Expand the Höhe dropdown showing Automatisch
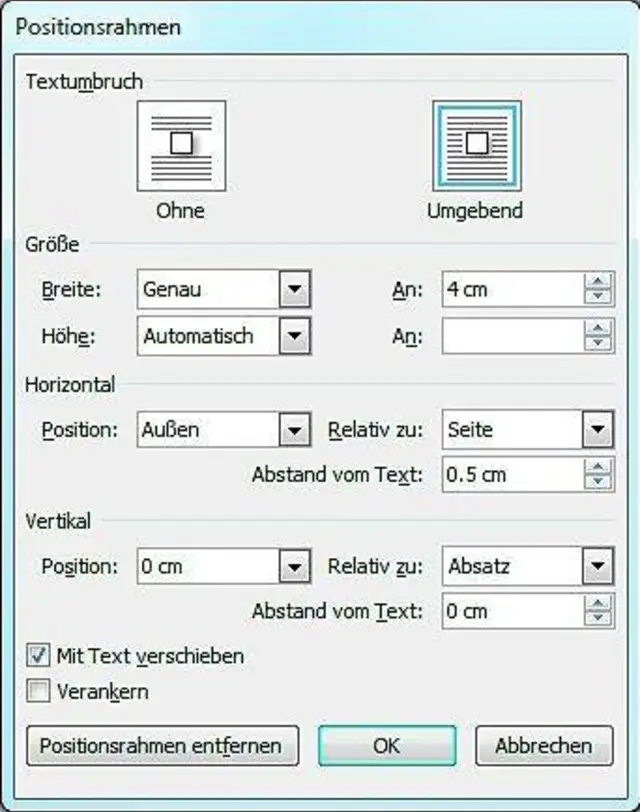Viewport: 640px width, 812px height. [293, 336]
